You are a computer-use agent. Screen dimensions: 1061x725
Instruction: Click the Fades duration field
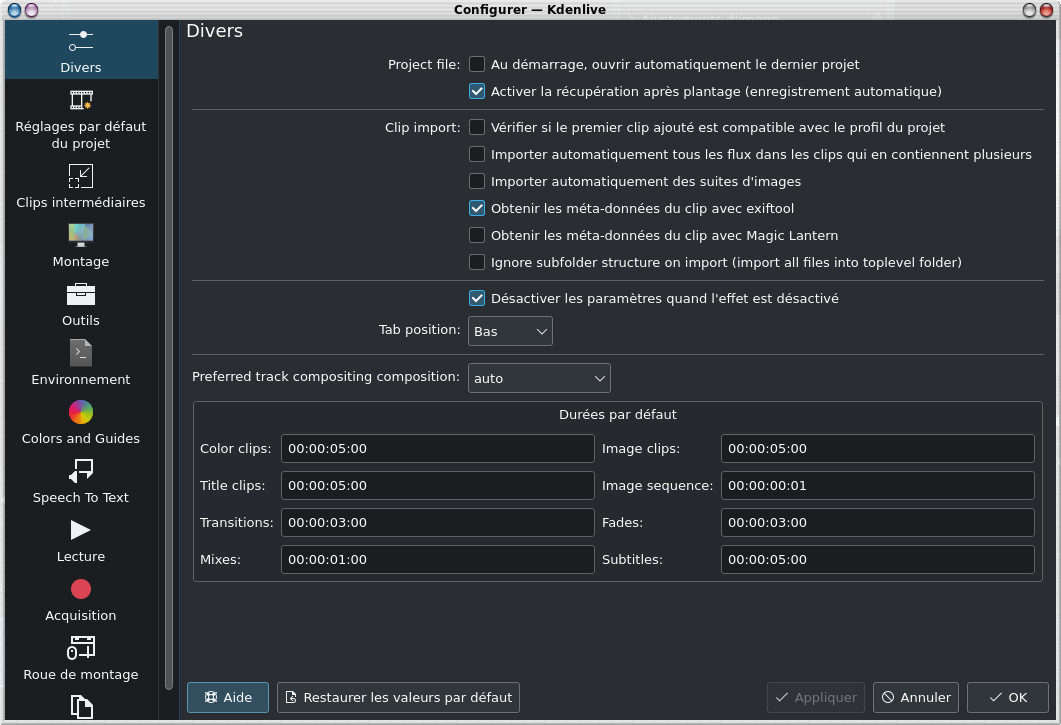click(878, 523)
